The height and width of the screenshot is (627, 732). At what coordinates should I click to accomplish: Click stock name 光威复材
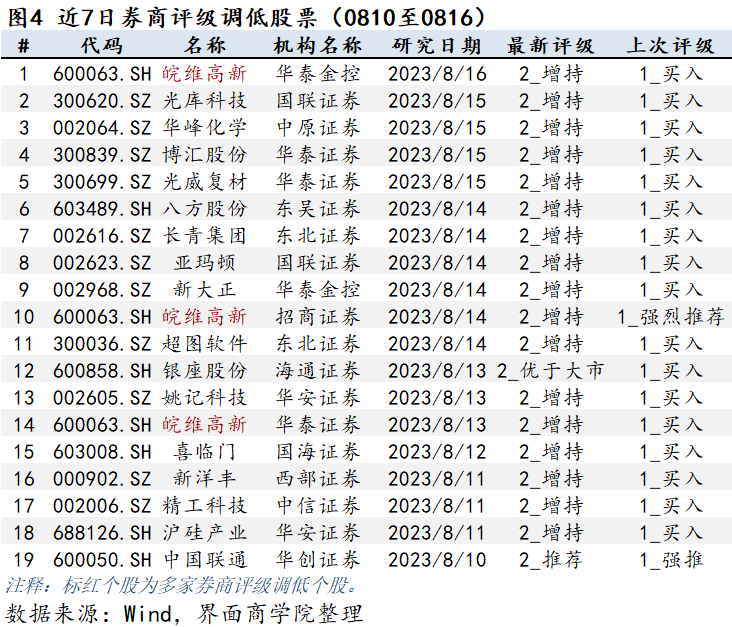coord(204,182)
